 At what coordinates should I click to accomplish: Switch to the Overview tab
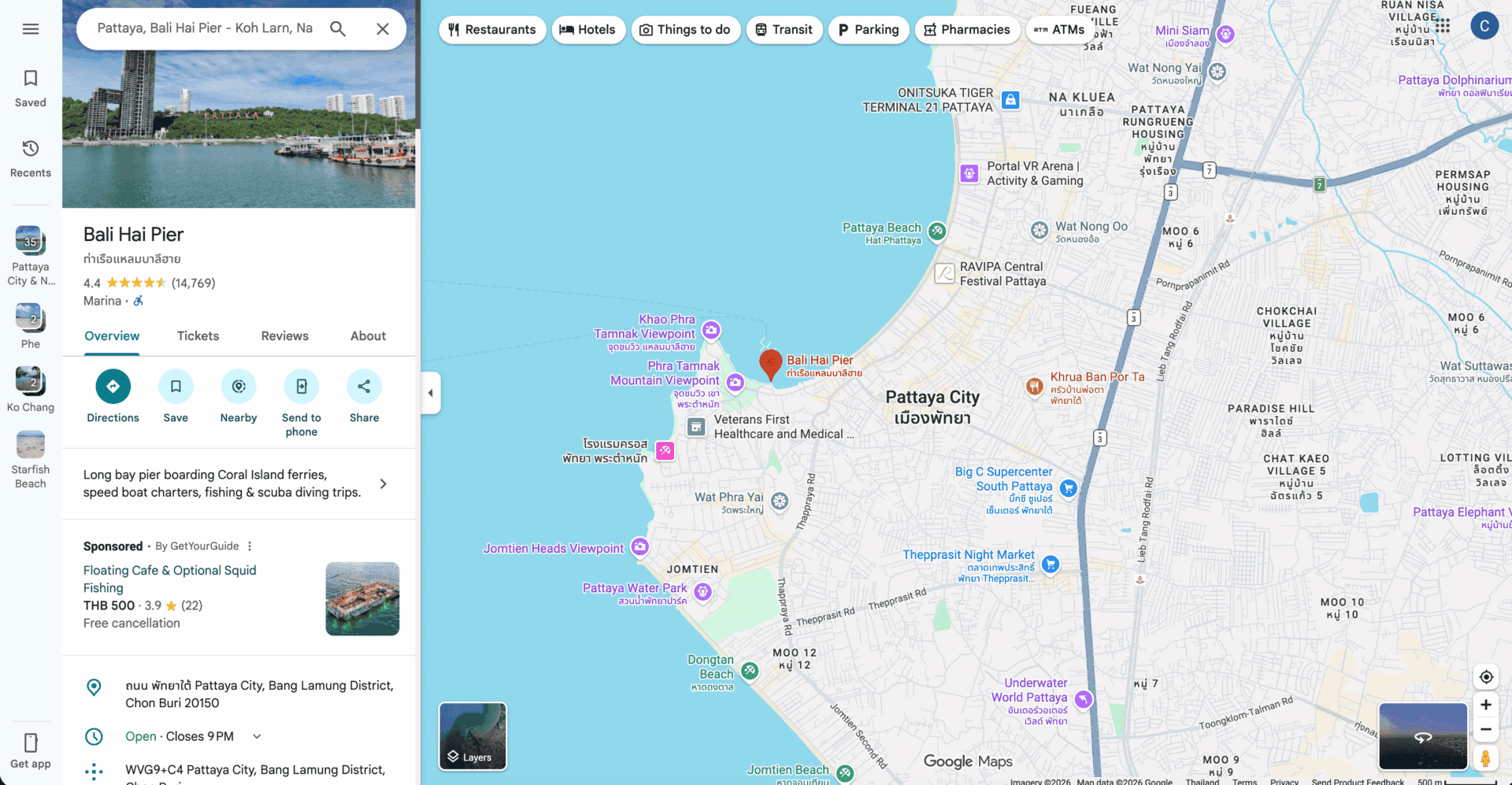point(112,336)
